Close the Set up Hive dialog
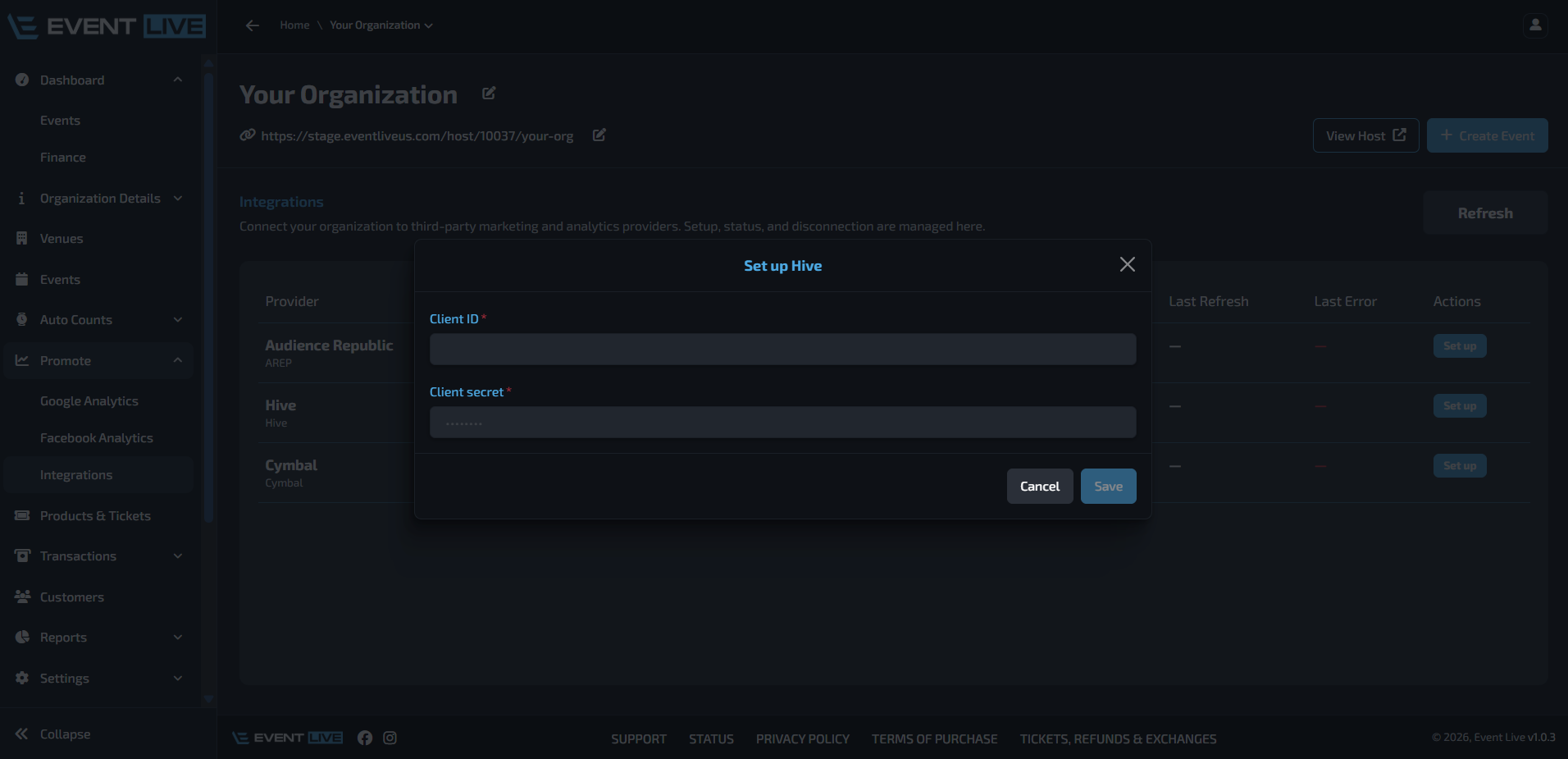 pyautogui.click(x=1127, y=264)
